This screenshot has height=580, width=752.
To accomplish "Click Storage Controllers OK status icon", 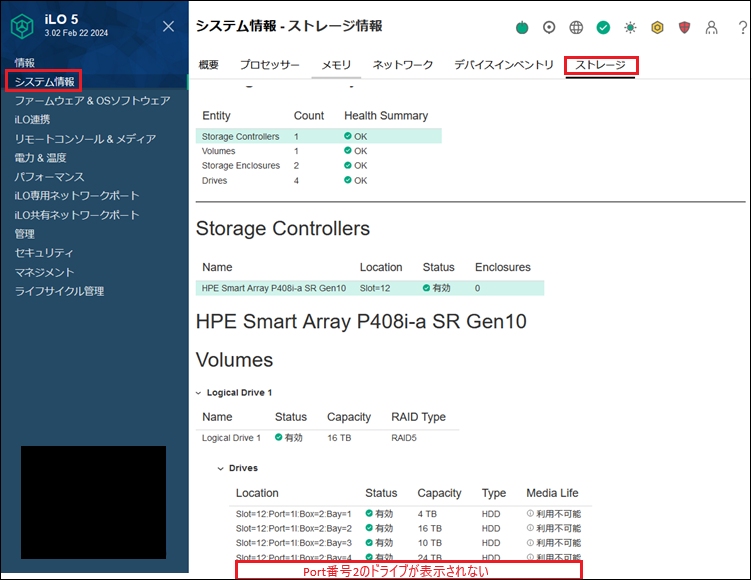I will coord(348,136).
